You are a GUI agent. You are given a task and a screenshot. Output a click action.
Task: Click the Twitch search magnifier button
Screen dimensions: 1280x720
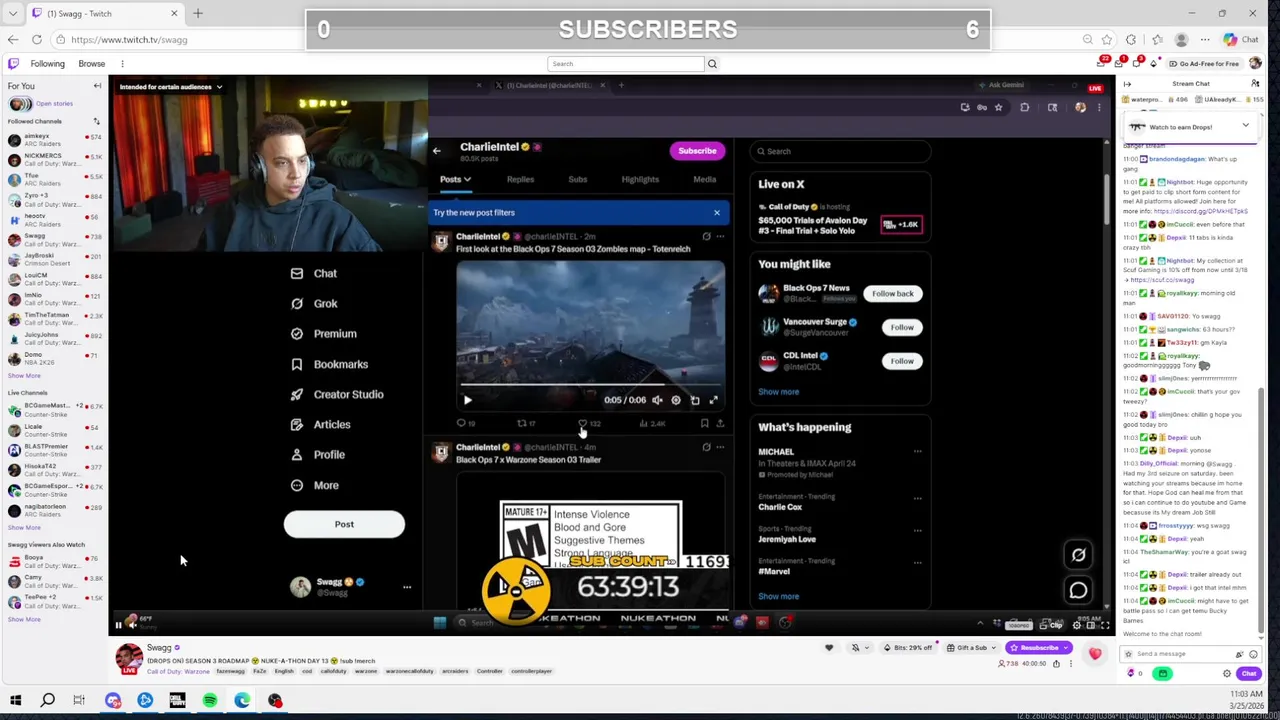712,64
